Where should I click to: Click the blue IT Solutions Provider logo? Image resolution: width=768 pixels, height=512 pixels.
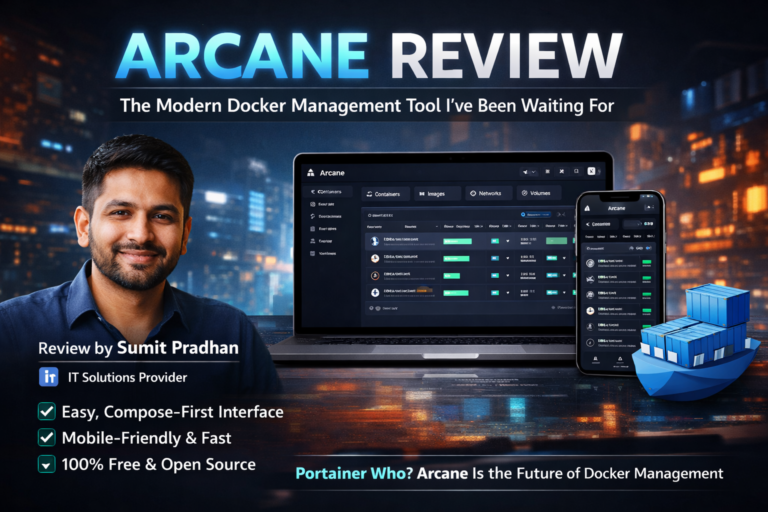pos(48,377)
